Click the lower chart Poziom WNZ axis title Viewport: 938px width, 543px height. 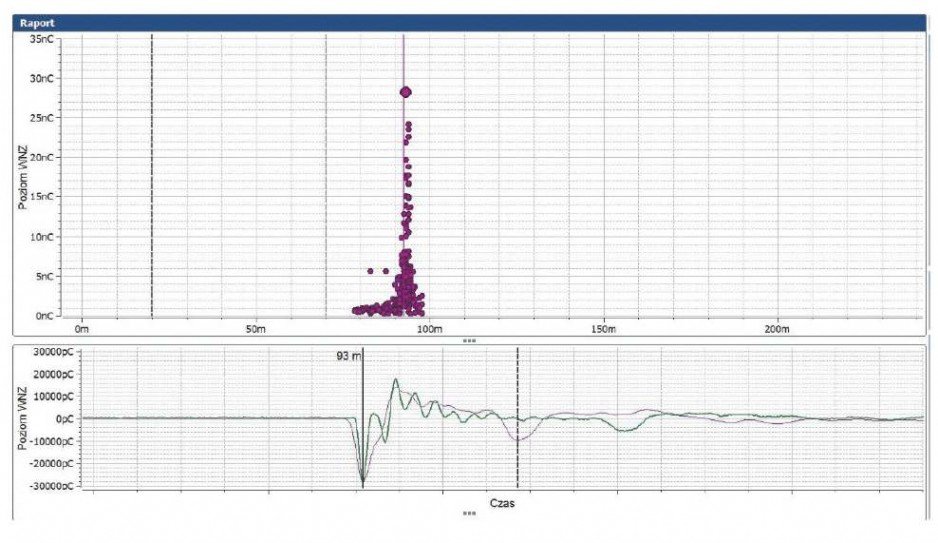23,418
